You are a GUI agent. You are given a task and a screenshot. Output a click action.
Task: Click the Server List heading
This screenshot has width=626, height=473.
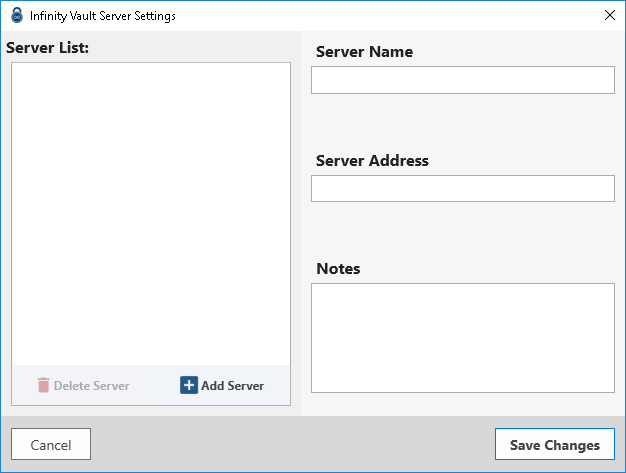coord(48,47)
